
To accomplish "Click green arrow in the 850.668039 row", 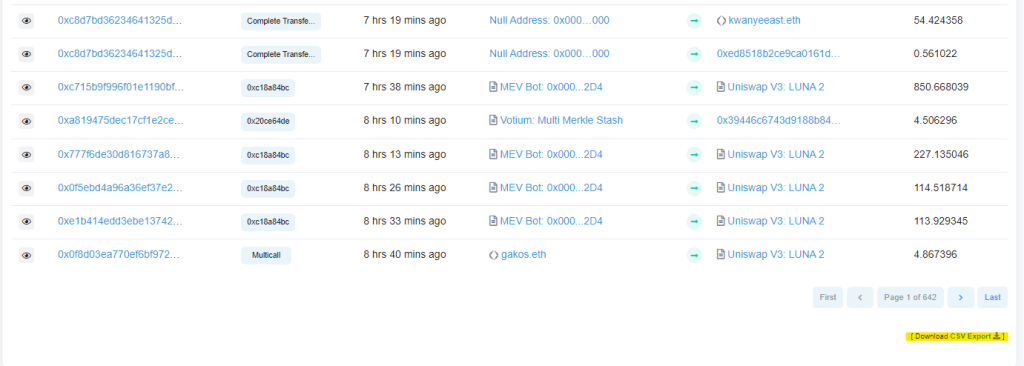I will pos(694,88).
